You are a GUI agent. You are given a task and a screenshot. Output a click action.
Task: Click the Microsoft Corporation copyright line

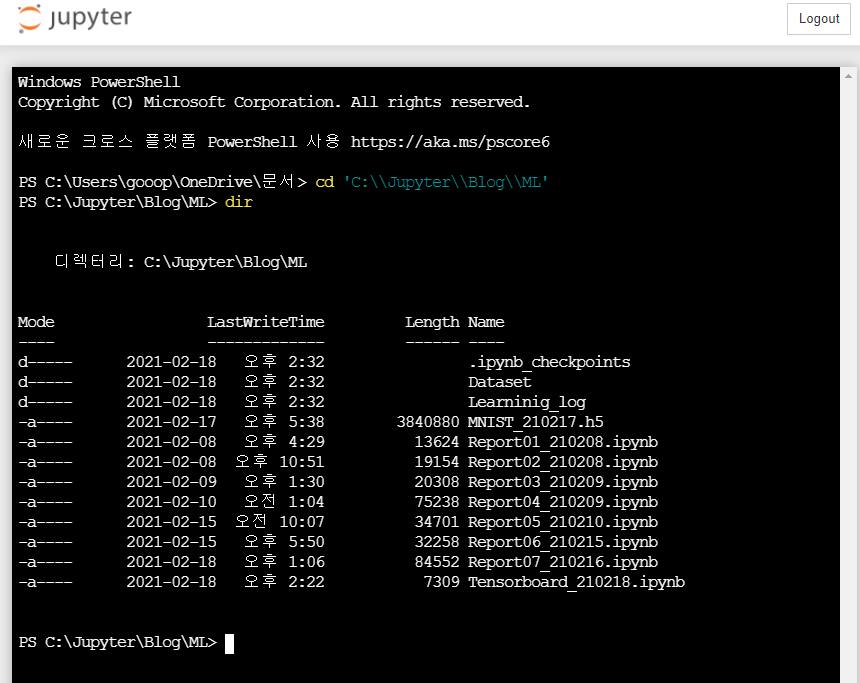point(274,103)
